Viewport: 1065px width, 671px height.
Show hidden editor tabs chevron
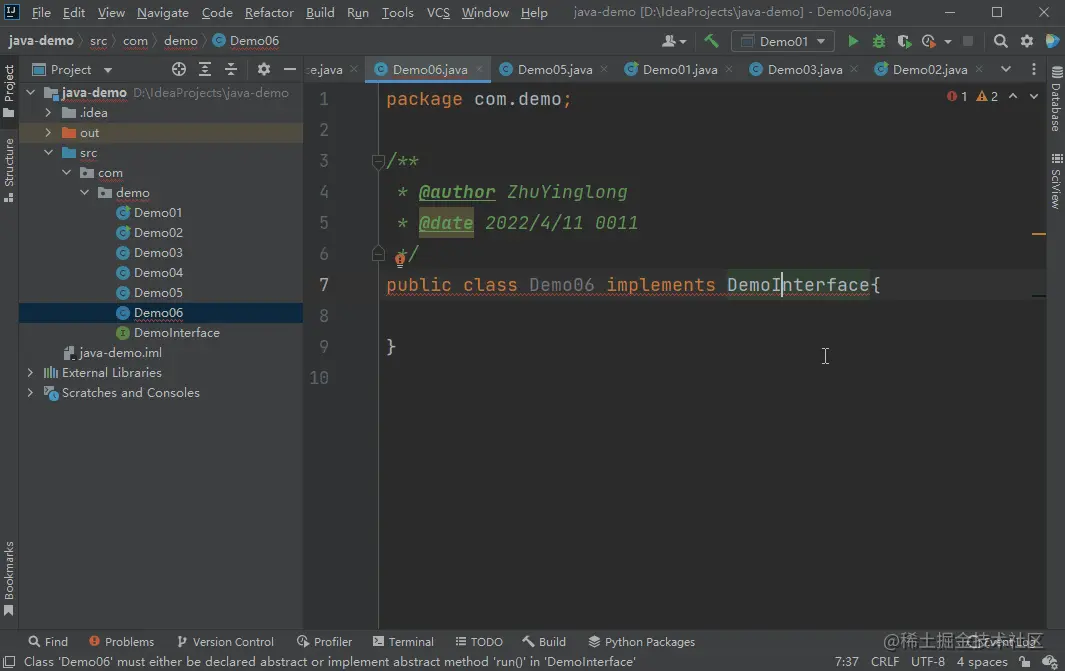[1006, 69]
